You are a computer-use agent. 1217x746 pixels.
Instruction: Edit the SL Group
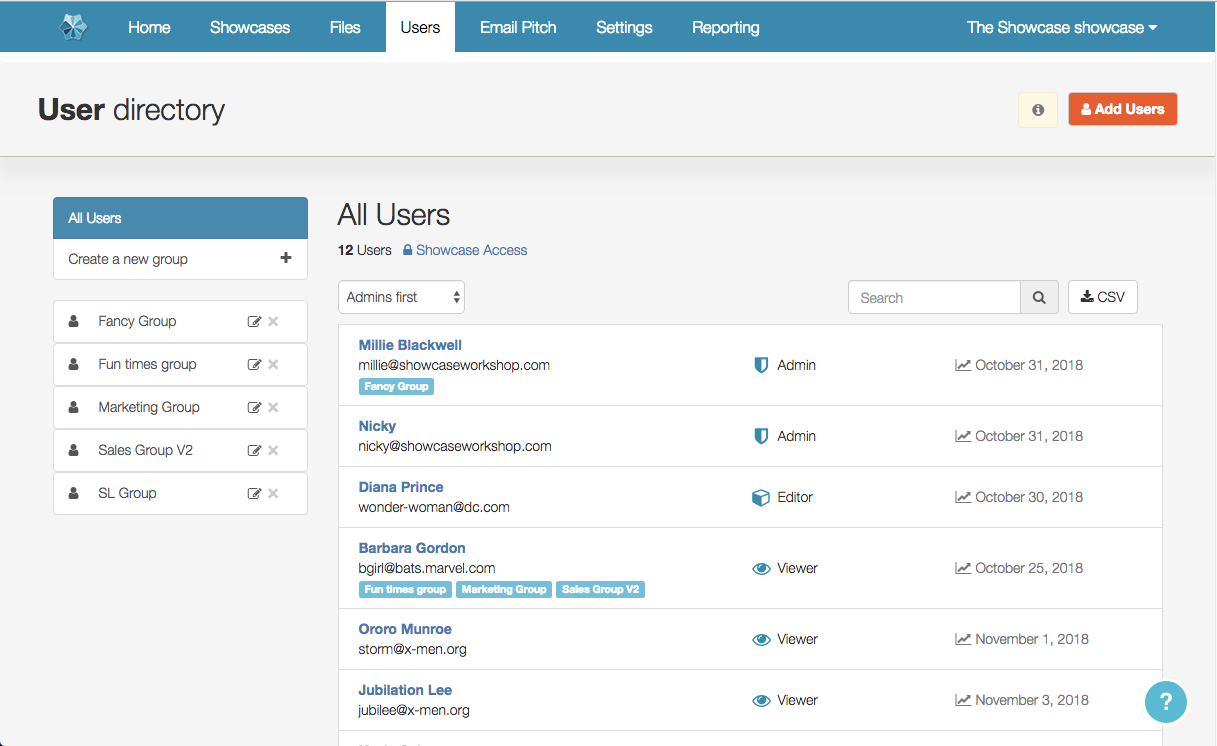tap(254, 494)
